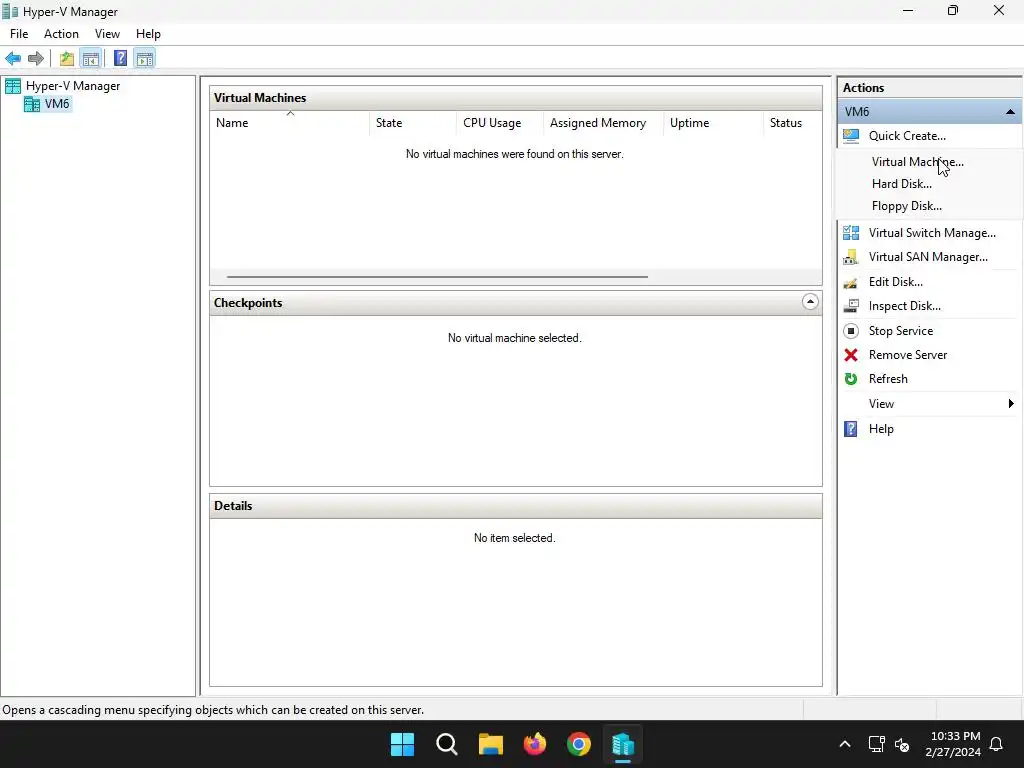The image size is (1024, 768).
Task: Open the Action menu
Action: (61, 34)
